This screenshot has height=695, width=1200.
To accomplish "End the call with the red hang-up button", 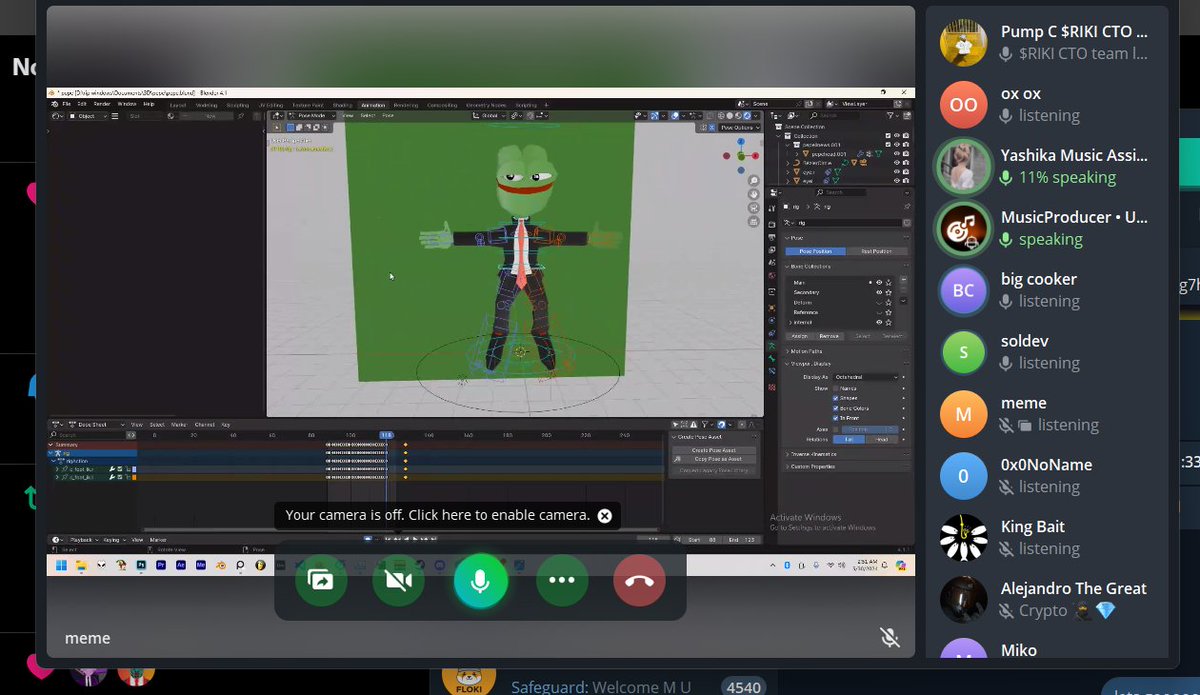I will point(640,580).
